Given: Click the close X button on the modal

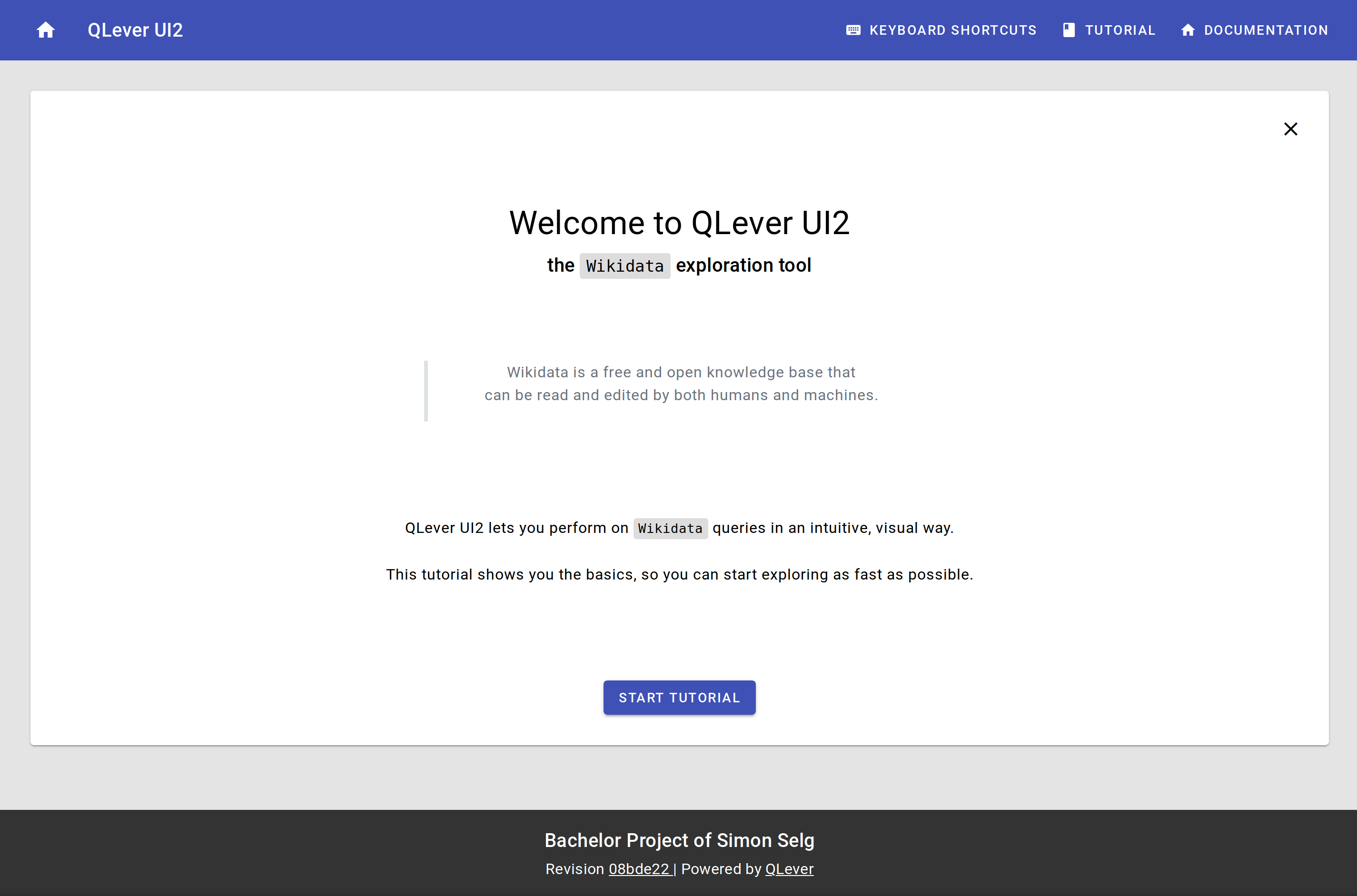Looking at the screenshot, I should click(x=1291, y=129).
